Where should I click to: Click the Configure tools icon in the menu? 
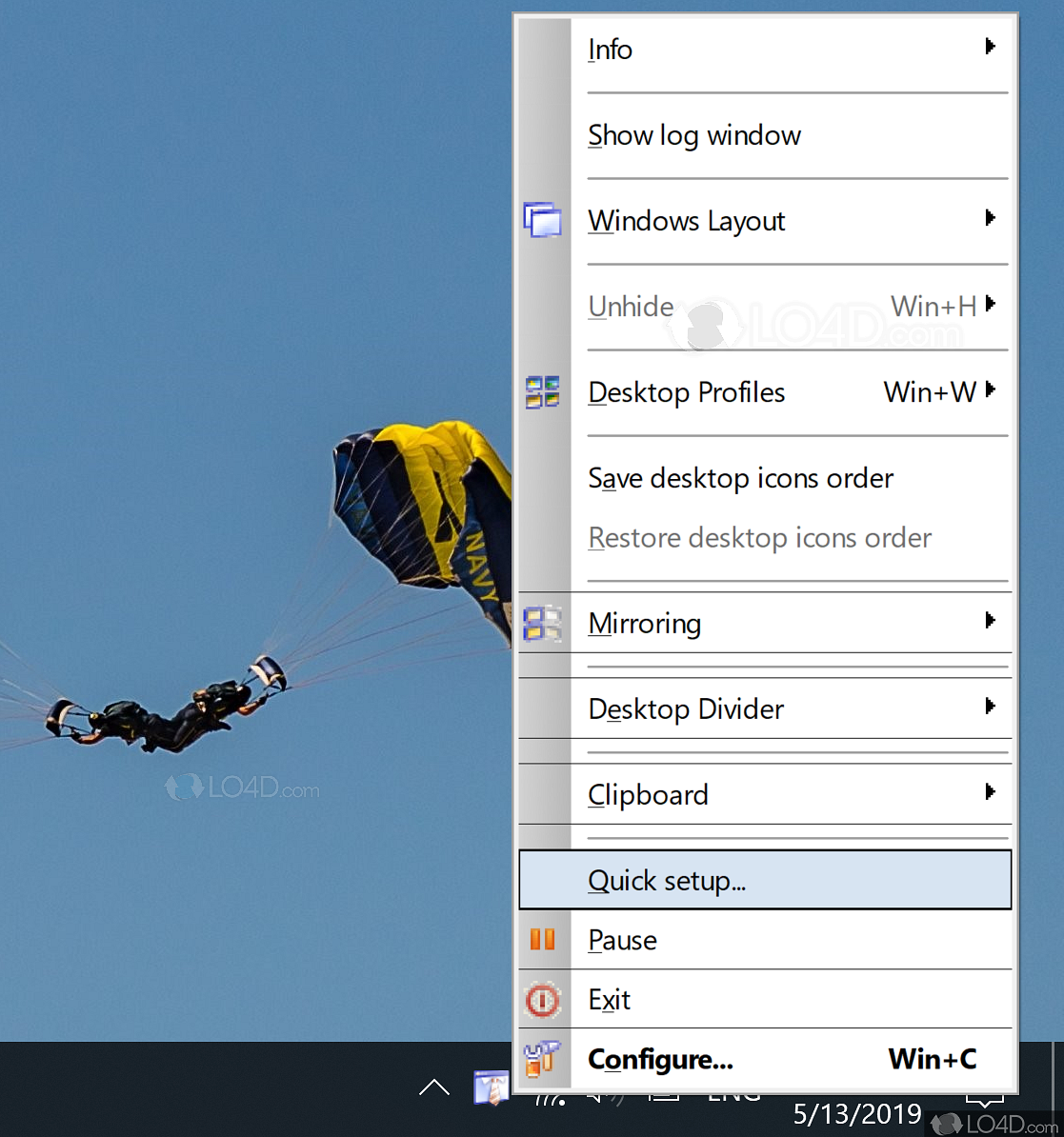pyautogui.click(x=543, y=1059)
